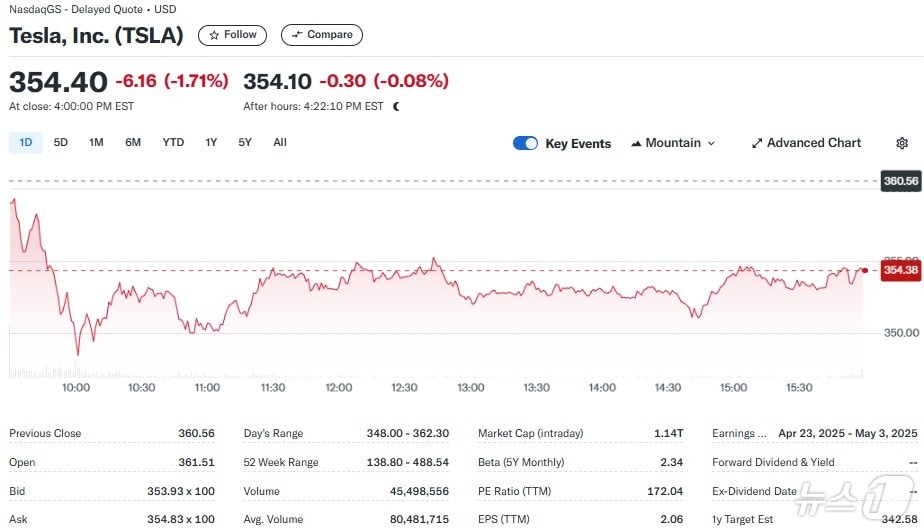This screenshot has width=924, height=532.
Task: Expand the Mountain chart style dropdown
Action: (x=711, y=143)
